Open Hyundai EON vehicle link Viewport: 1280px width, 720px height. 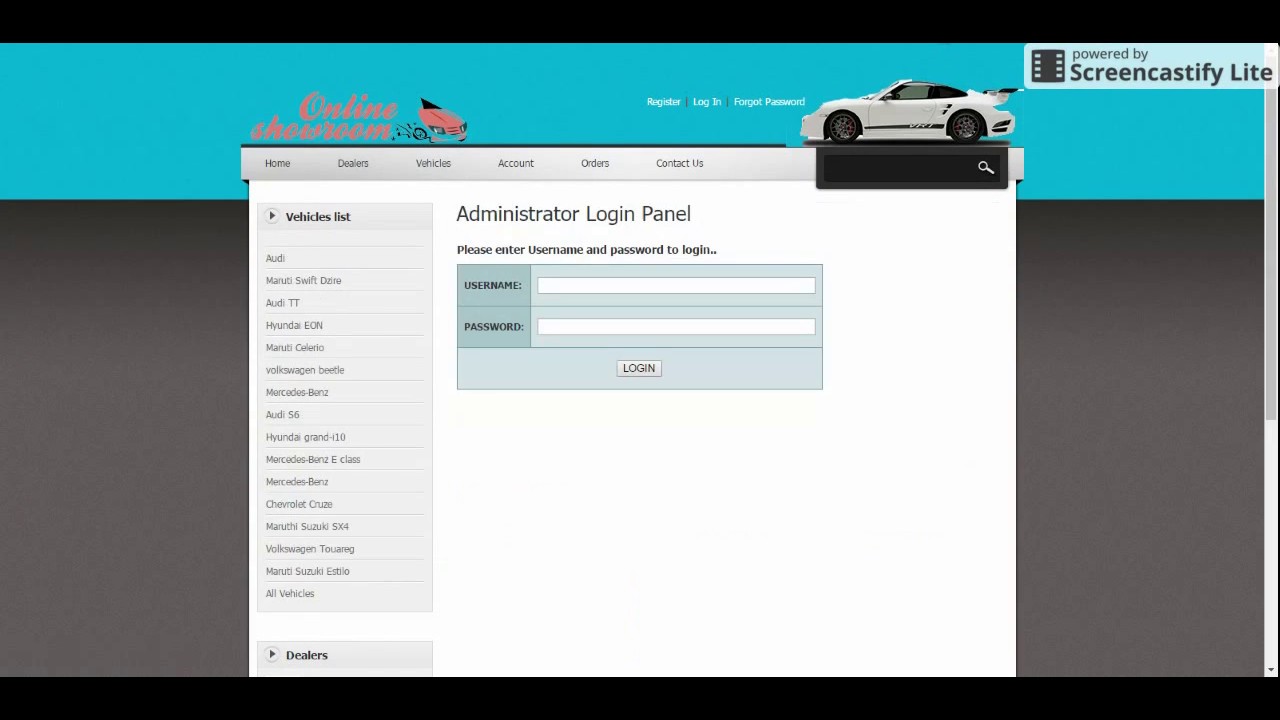pyautogui.click(x=294, y=326)
